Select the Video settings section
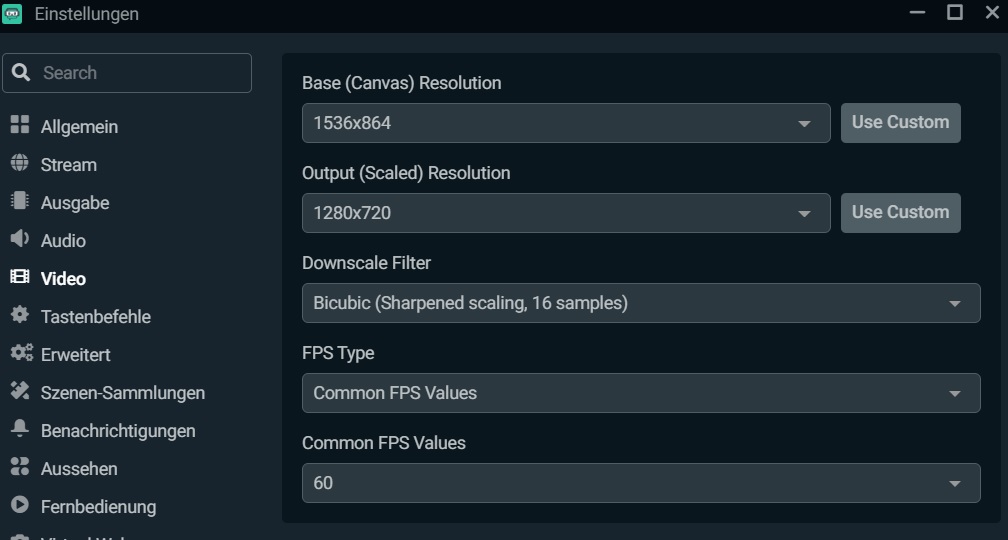 coord(63,279)
